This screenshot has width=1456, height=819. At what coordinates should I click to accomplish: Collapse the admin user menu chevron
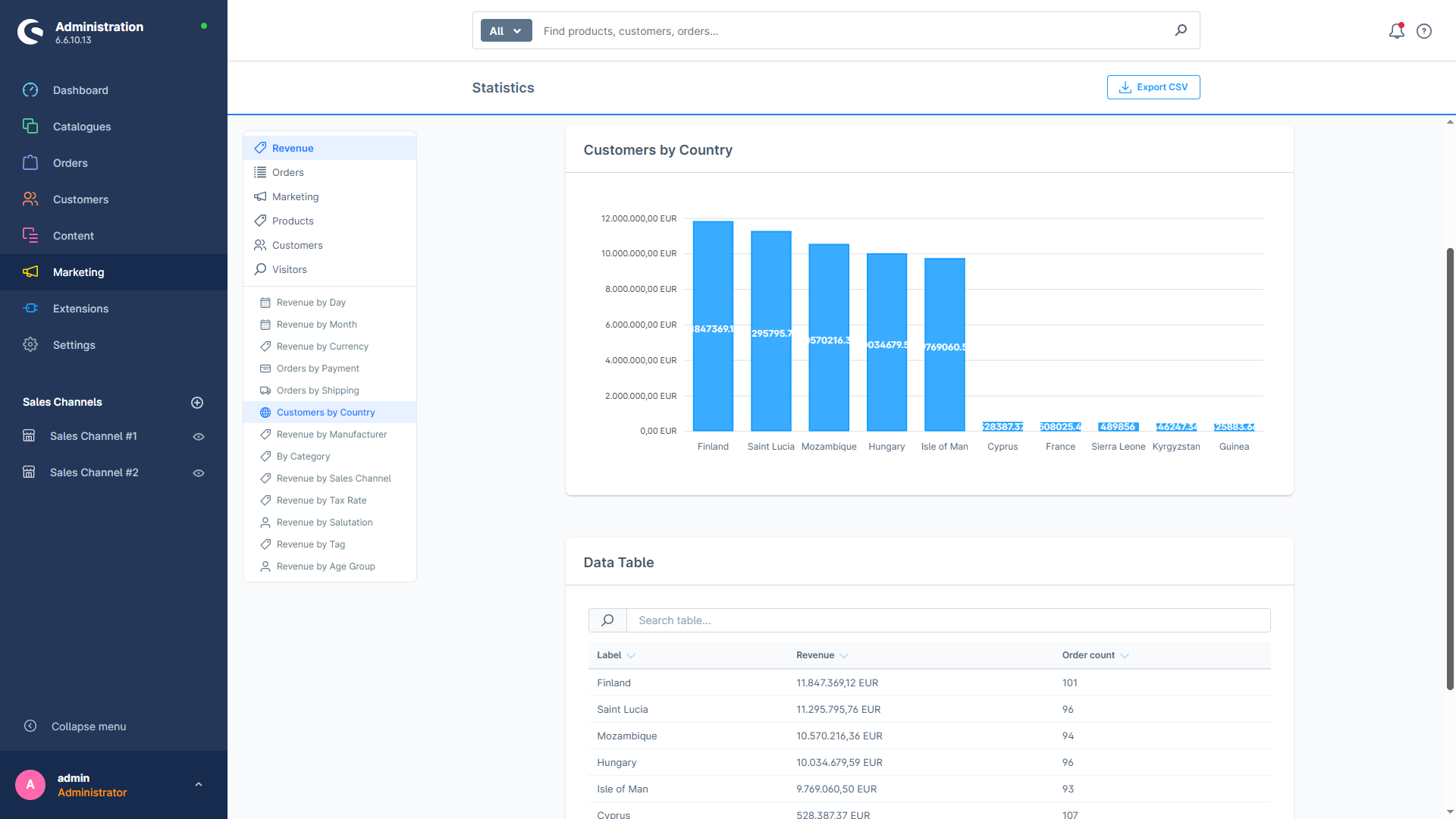pos(198,784)
